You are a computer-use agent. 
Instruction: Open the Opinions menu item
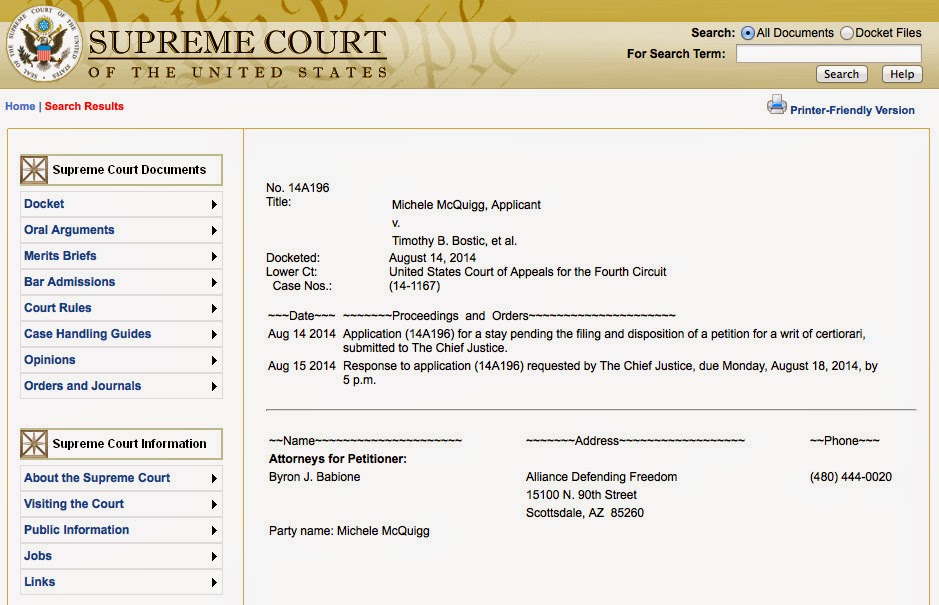click(121, 360)
